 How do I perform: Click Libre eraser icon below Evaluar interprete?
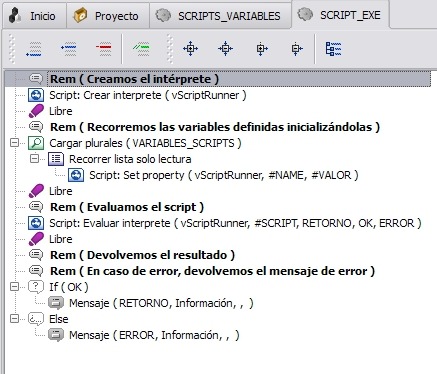click(36, 239)
